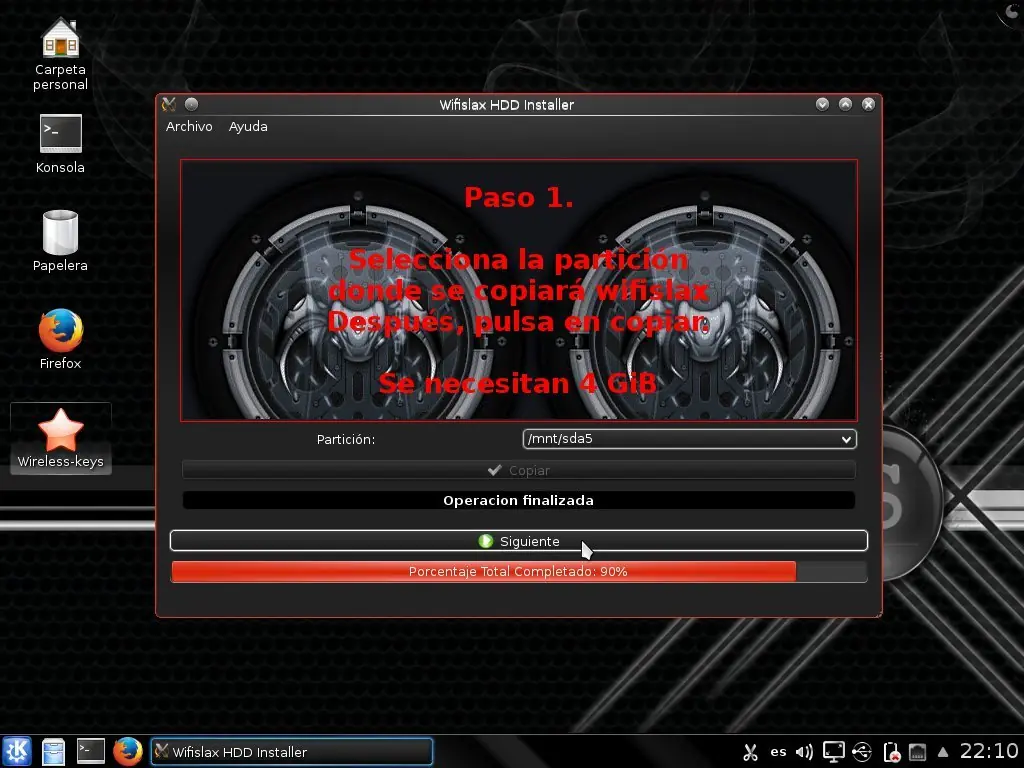This screenshot has width=1024, height=768.
Task: Toggle the pin-on-all-desktops titlebar button
Action: coord(191,104)
